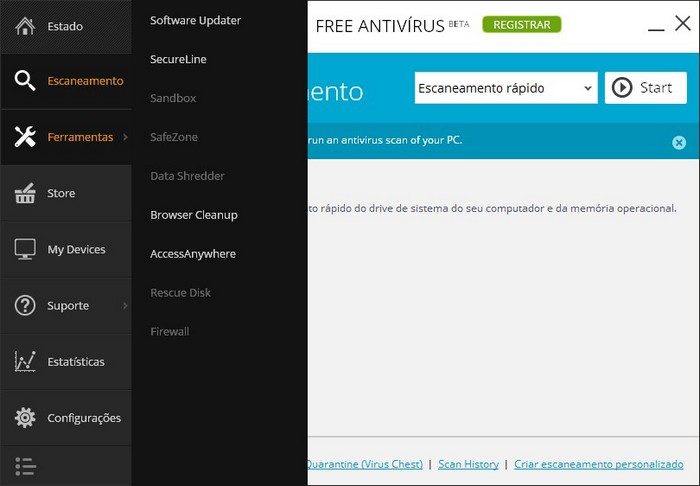700x486 pixels.
Task: Close the antivirus window
Action: [x=683, y=23]
